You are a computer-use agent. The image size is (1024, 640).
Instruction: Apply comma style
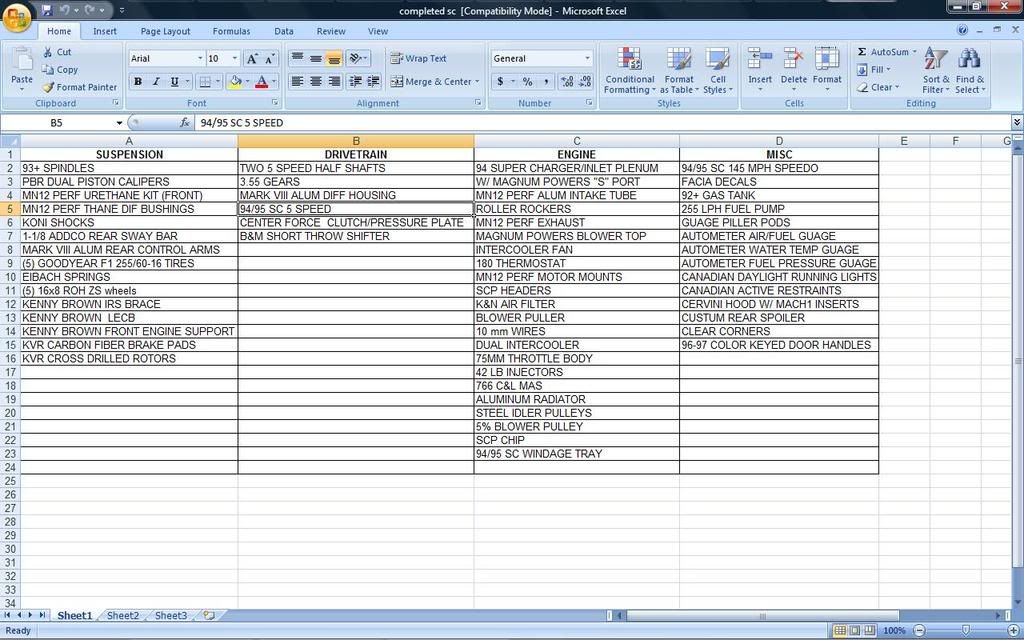pos(545,82)
